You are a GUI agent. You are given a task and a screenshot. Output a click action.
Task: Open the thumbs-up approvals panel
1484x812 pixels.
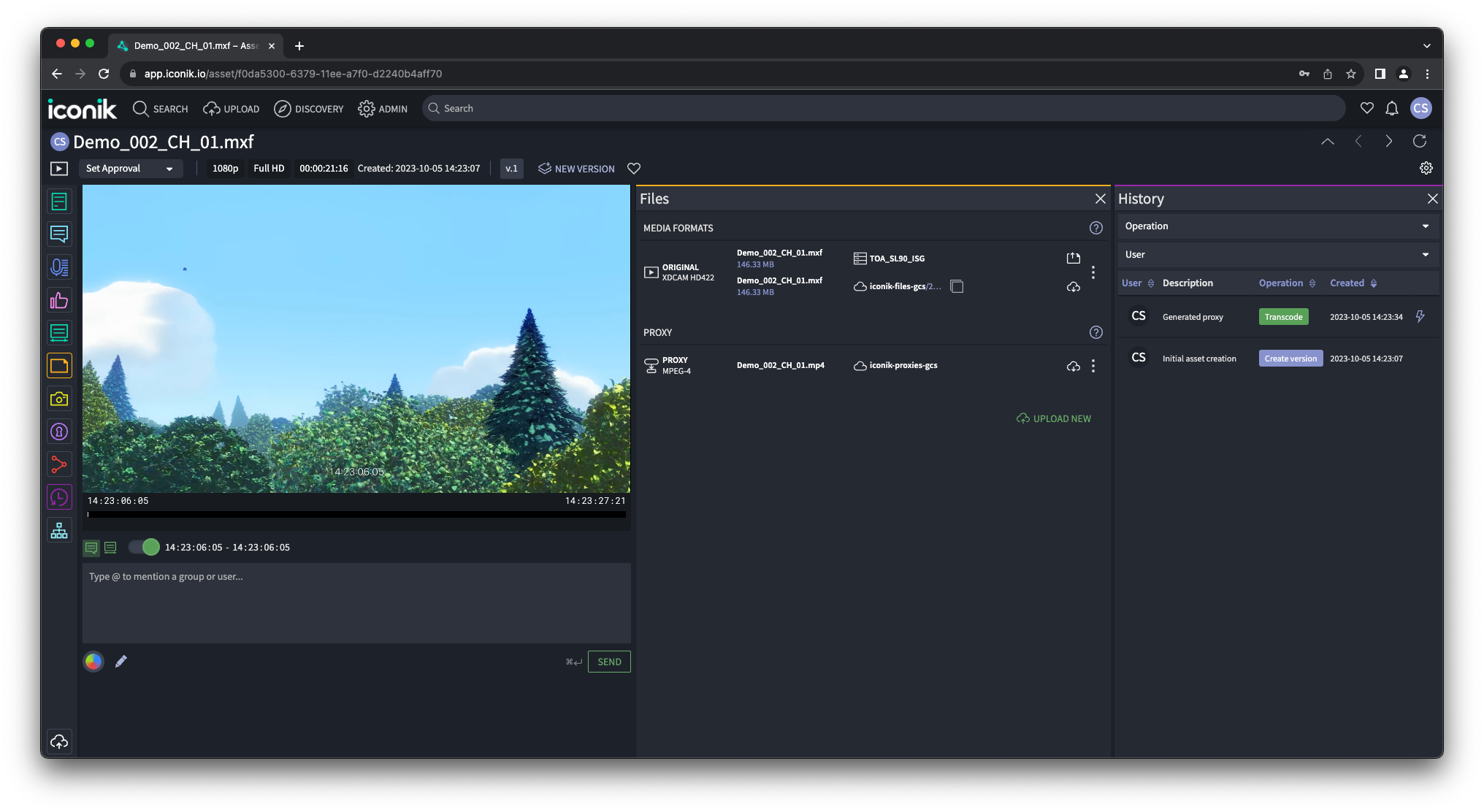[x=59, y=300]
